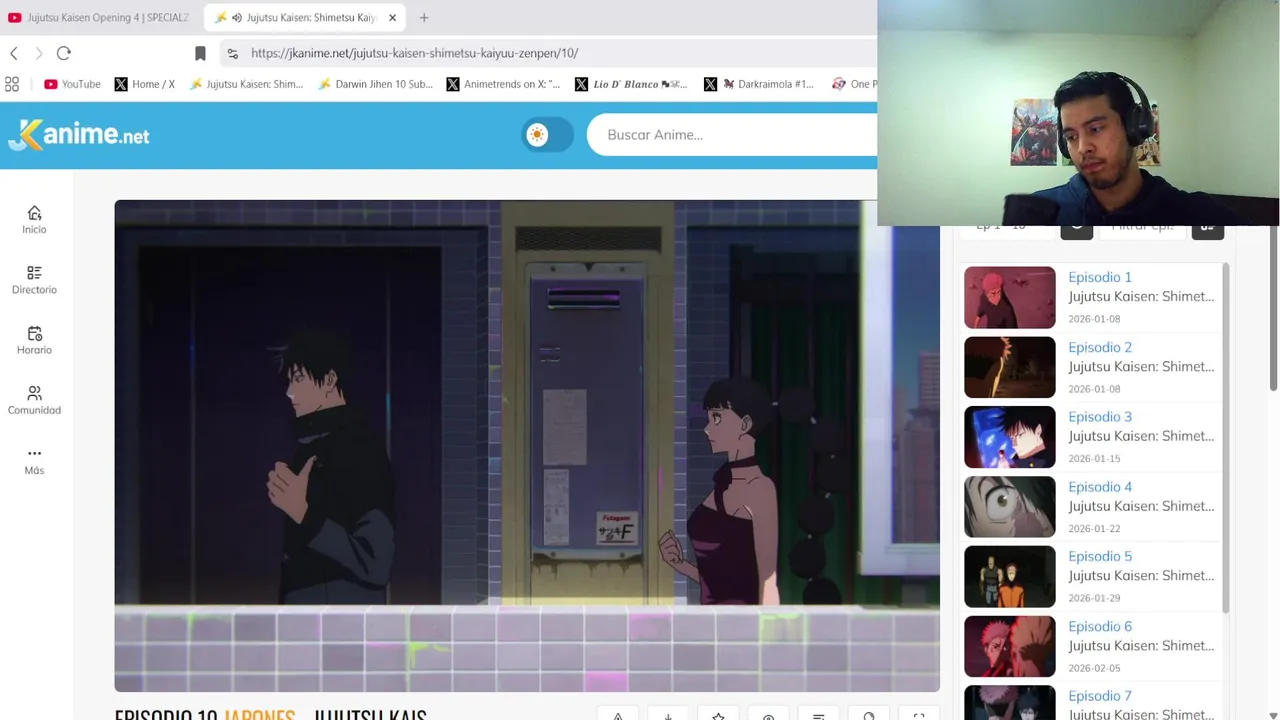This screenshot has width=1280, height=720.
Task: Expand the Más menu in sidebar
Action: click(x=34, y=460)
